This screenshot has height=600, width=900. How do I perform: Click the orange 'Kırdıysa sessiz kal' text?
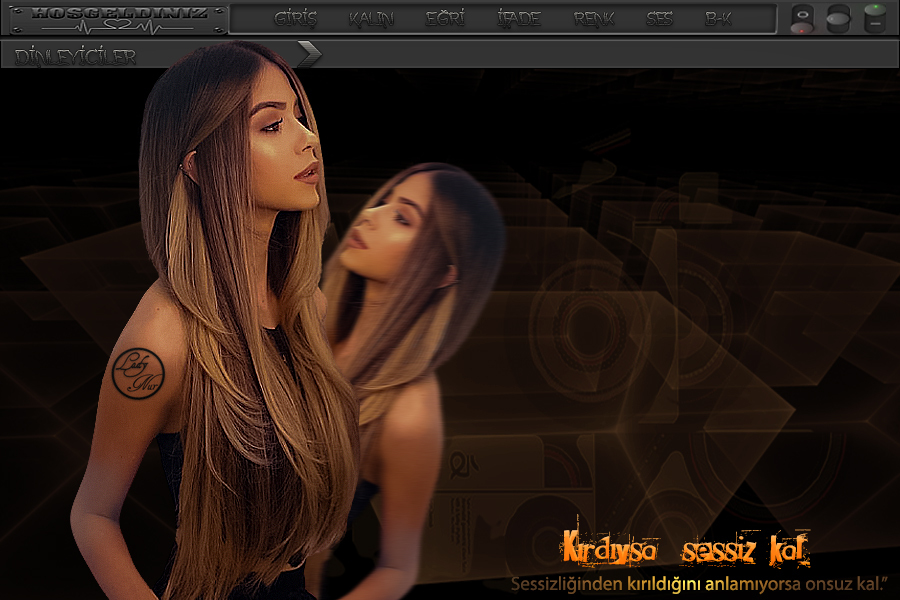(x=685, y=550)
